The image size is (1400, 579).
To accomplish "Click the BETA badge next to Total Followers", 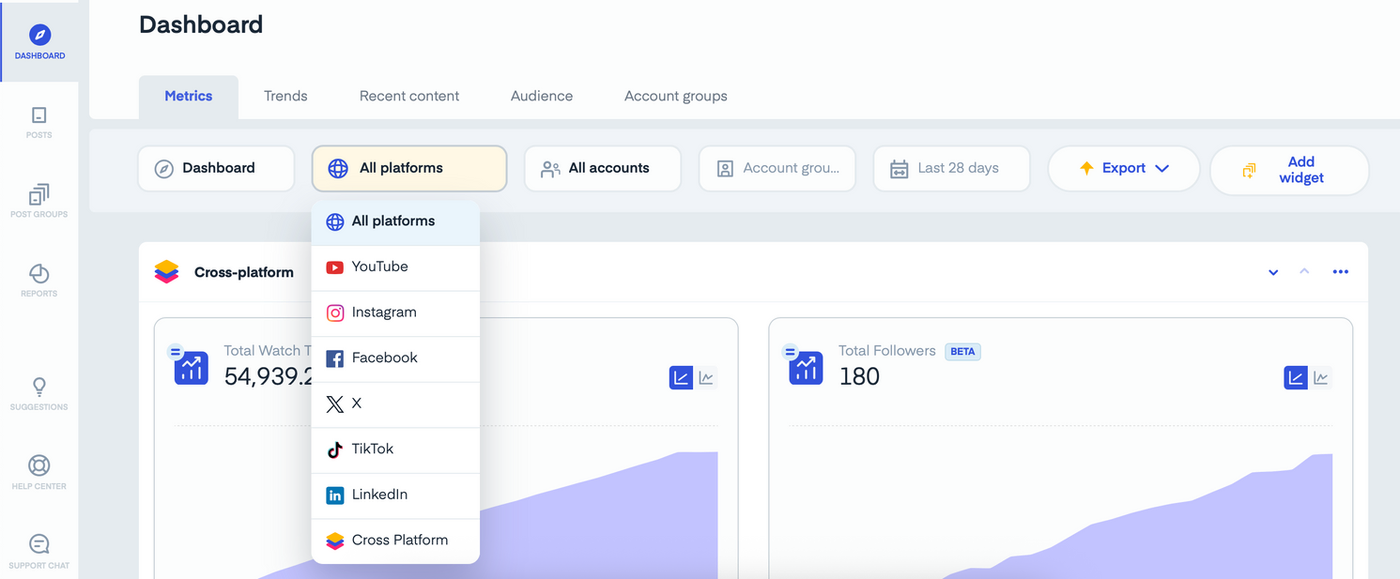I will [962, 351].
